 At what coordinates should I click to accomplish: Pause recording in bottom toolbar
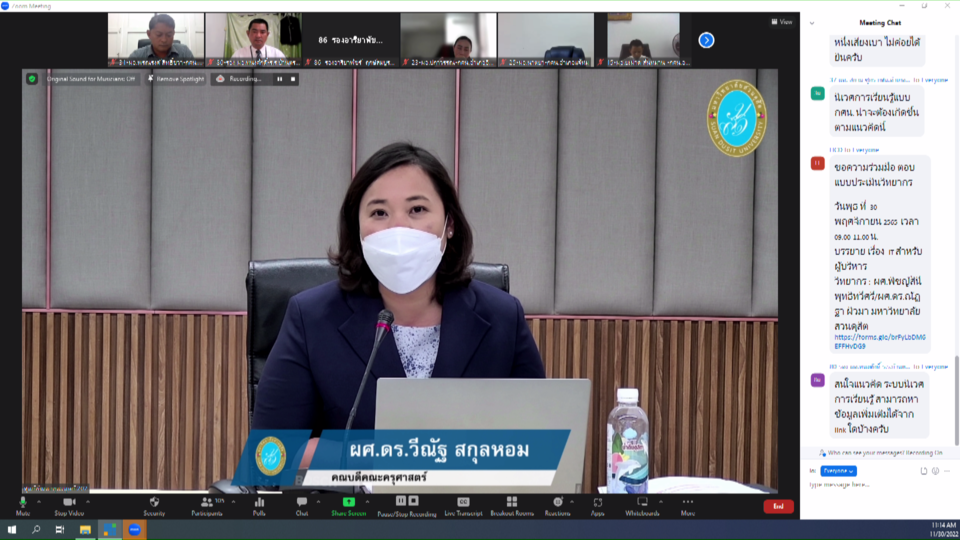tap(400, 501)
